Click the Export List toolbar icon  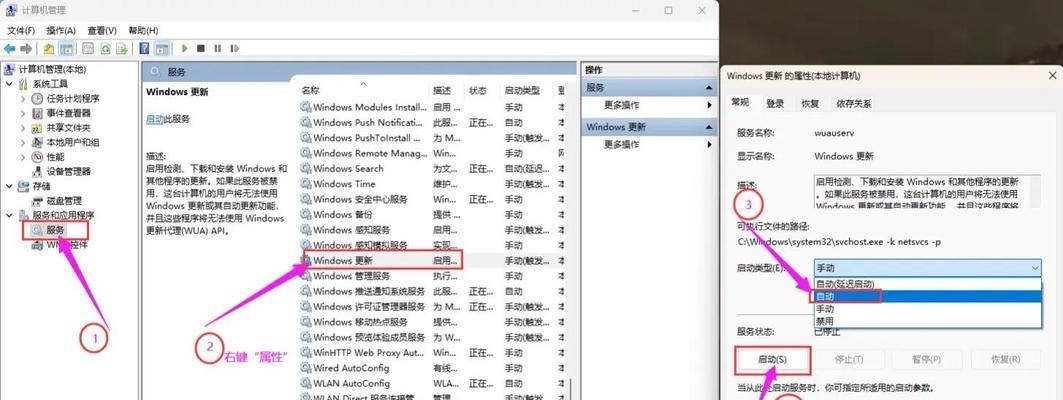tap(122, 49)
